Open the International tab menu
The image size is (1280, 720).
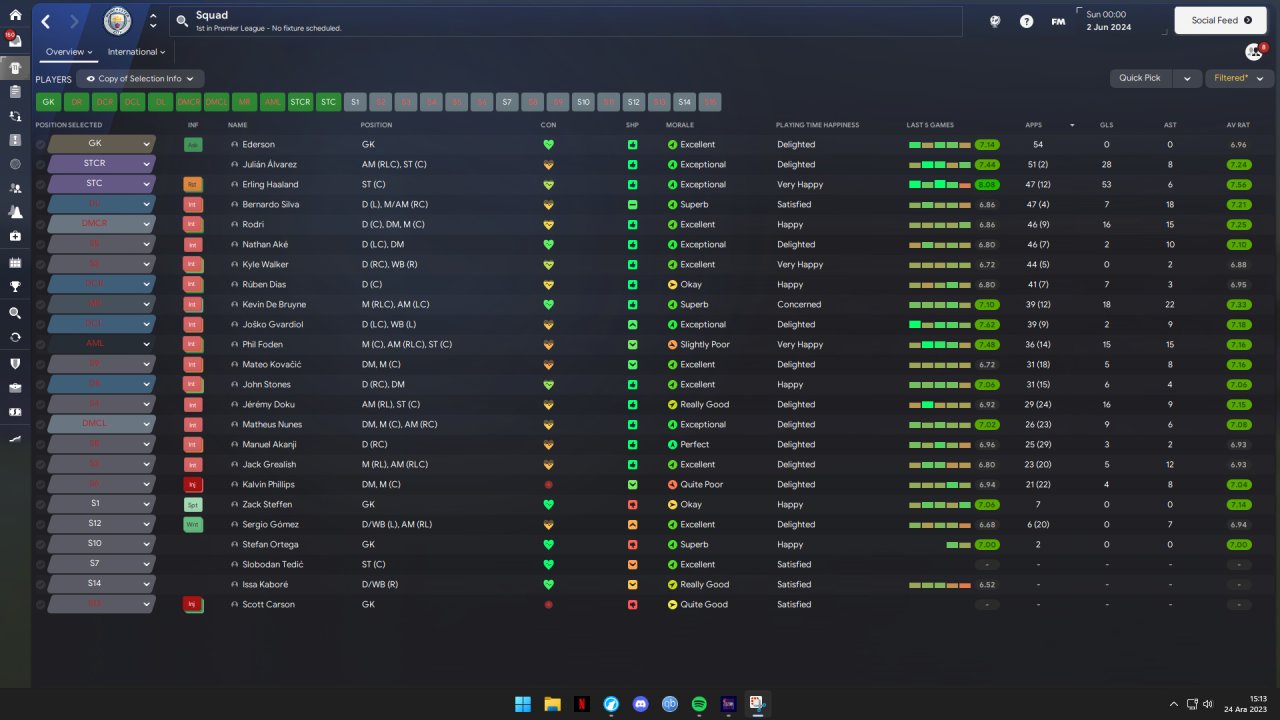click(x=136, y=52)
